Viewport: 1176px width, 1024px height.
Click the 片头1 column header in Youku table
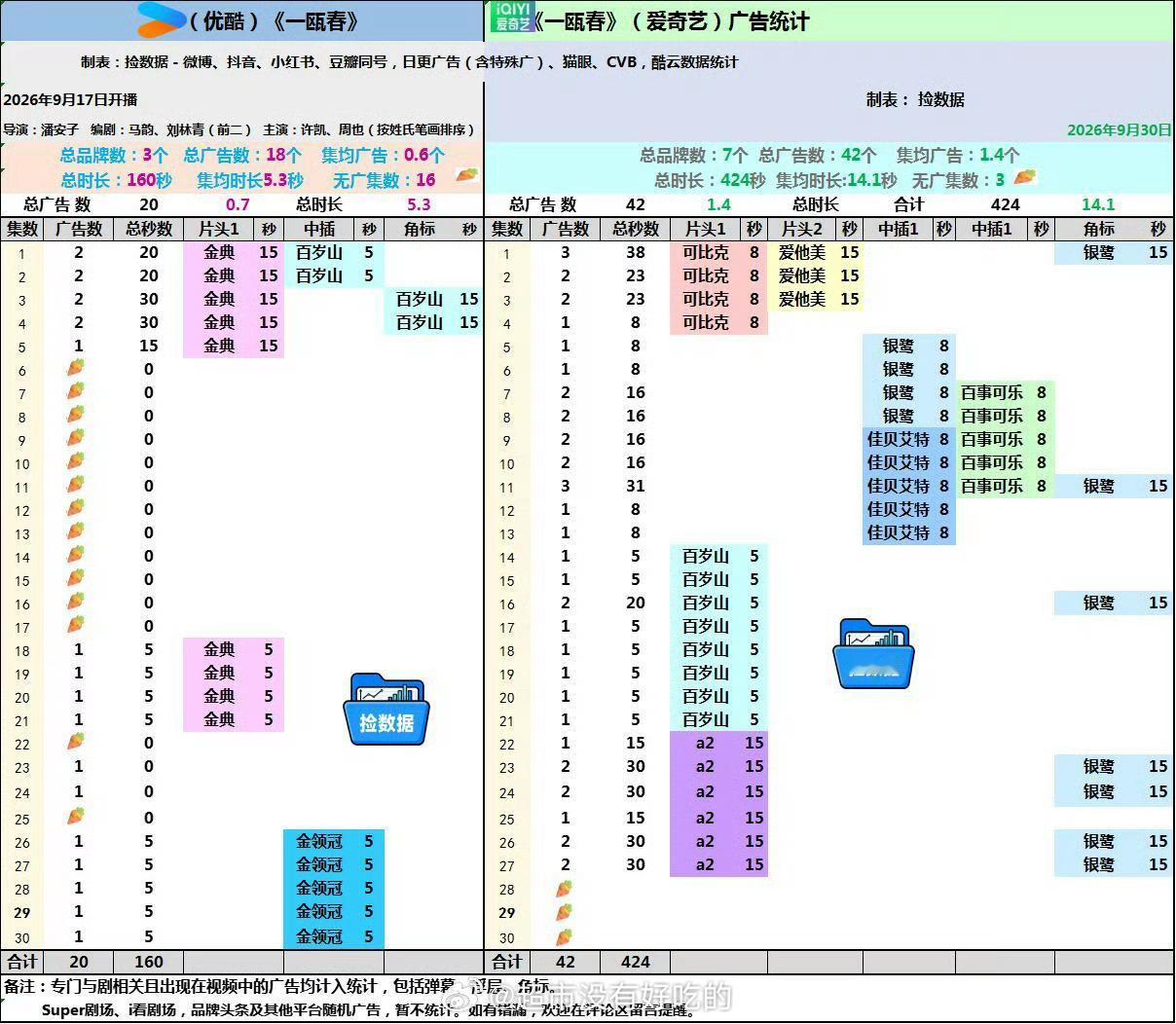pos(219,229)
